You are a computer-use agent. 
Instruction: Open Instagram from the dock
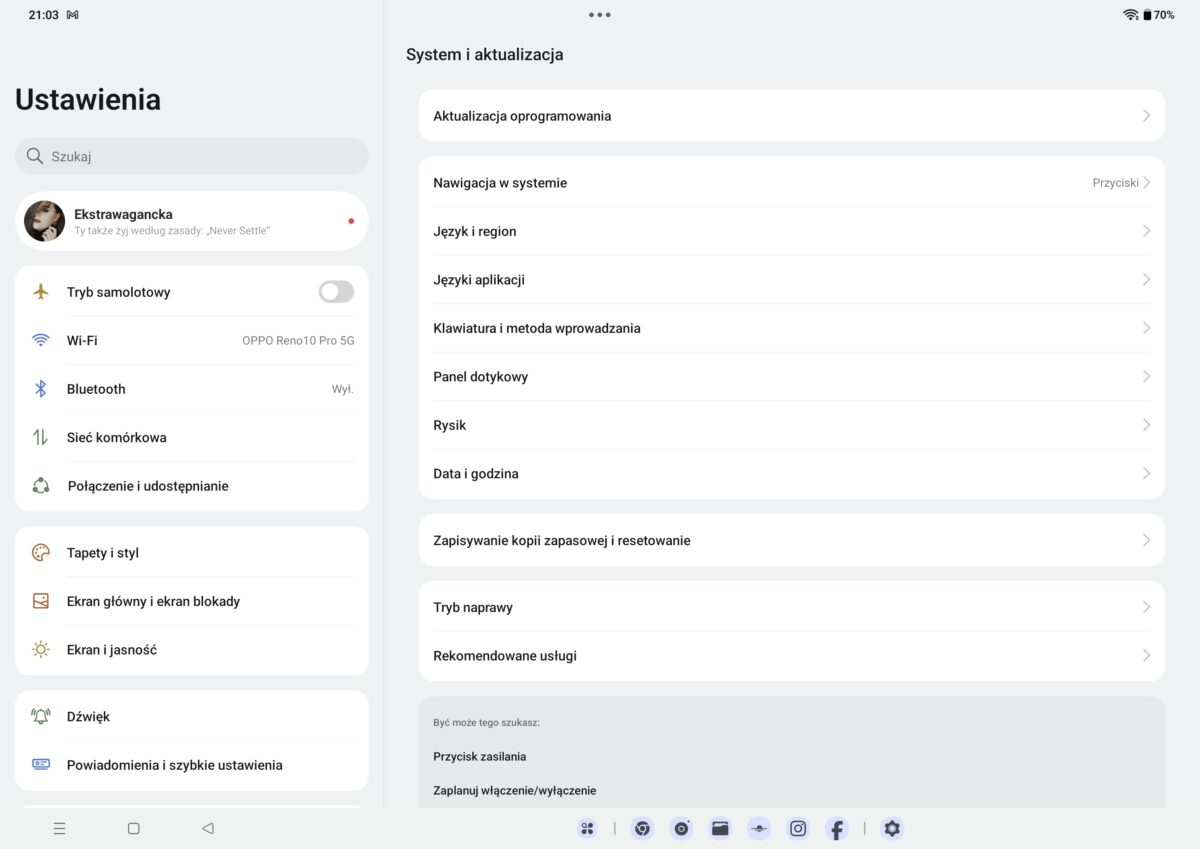pos(798,828)
